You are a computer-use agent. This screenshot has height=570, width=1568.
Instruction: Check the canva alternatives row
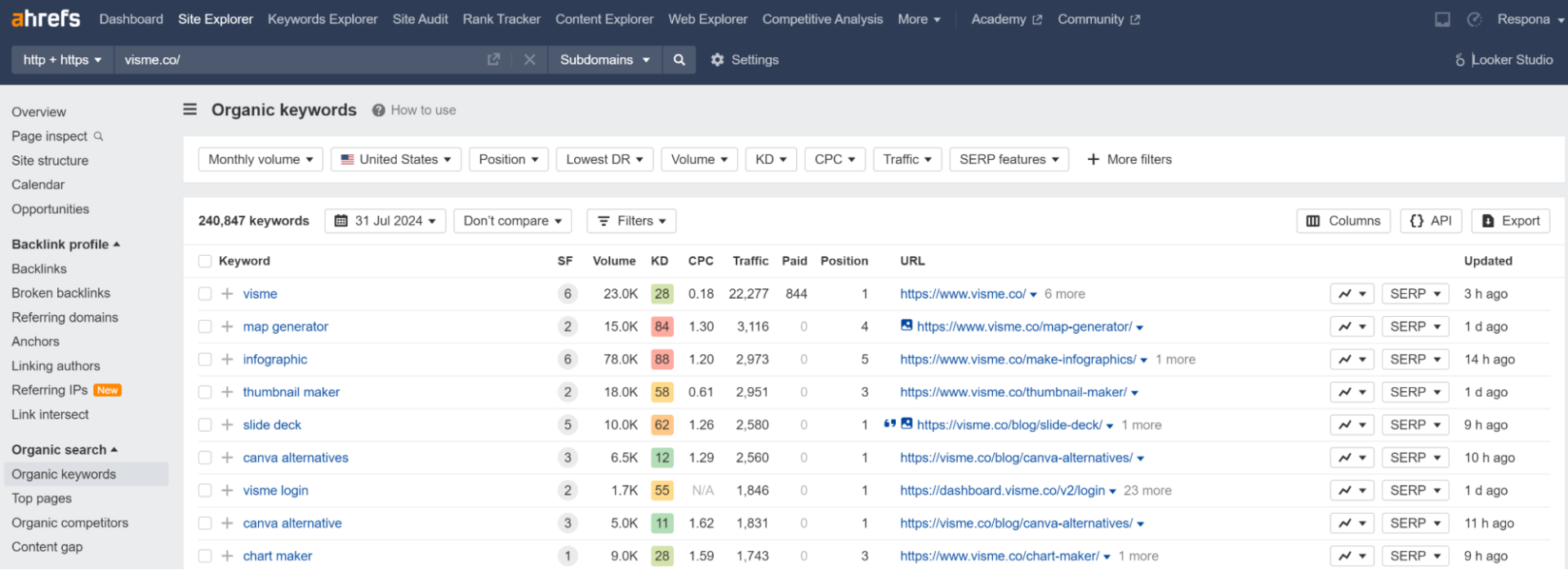(205, 458)
